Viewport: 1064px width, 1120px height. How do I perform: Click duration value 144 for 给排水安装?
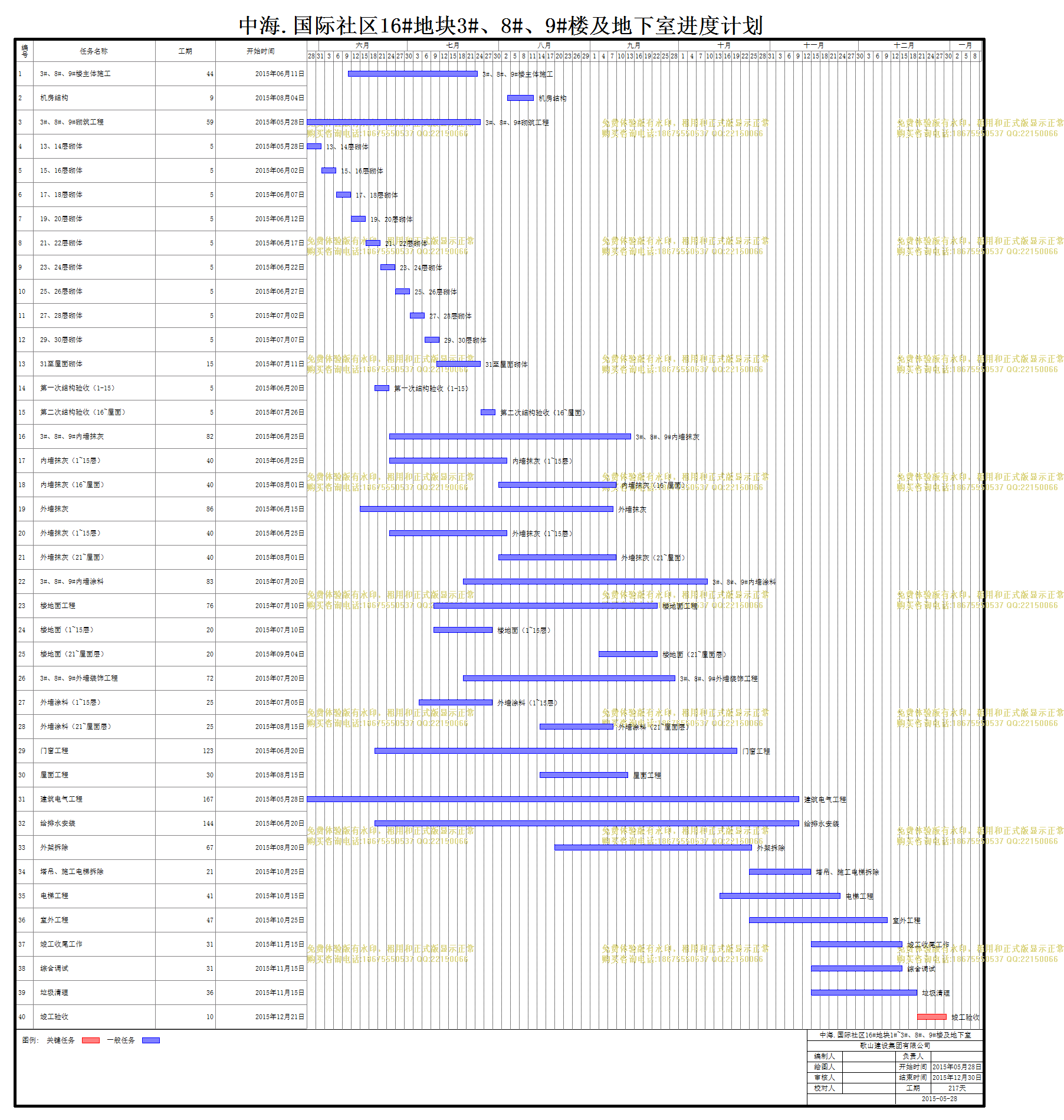208,823
